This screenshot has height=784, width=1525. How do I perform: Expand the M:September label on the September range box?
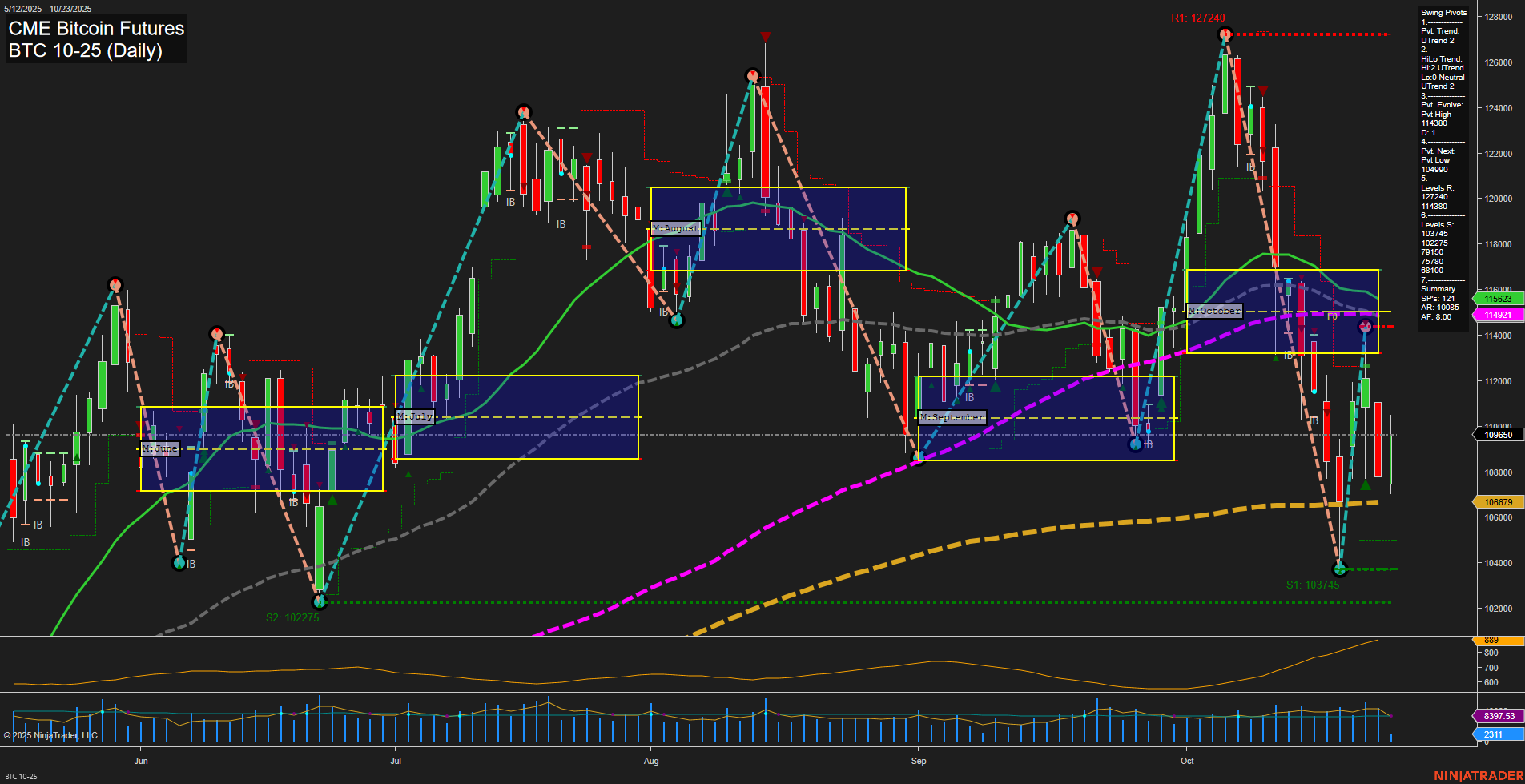coord(953,417)
